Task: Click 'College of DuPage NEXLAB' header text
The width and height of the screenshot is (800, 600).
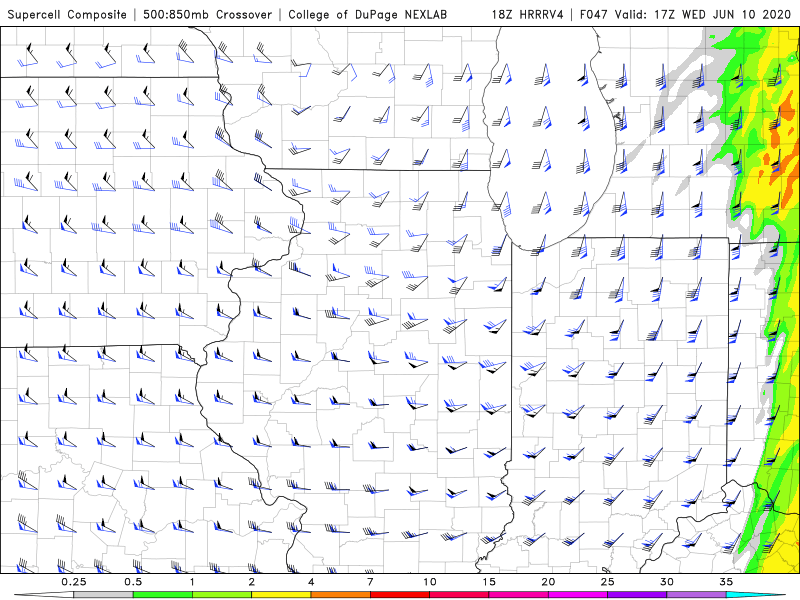Action: (367, 14)
